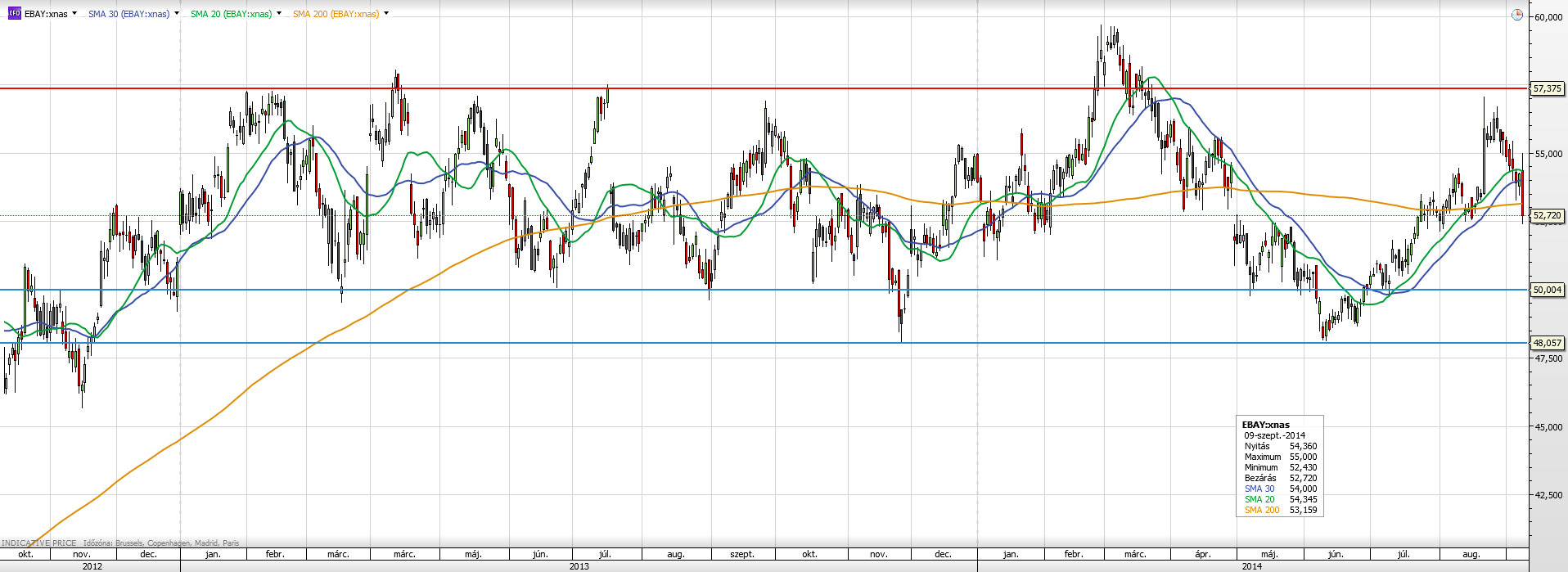Viewport: 1568px width, 572px height.
Task: Click the purple CFD instrument icon
Action: 14,13
